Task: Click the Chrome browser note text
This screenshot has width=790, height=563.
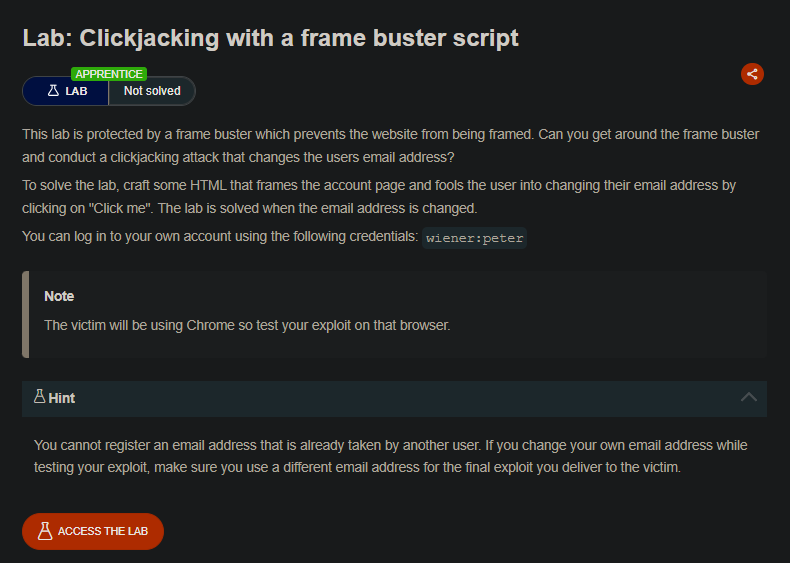Action: click(247, 325)
